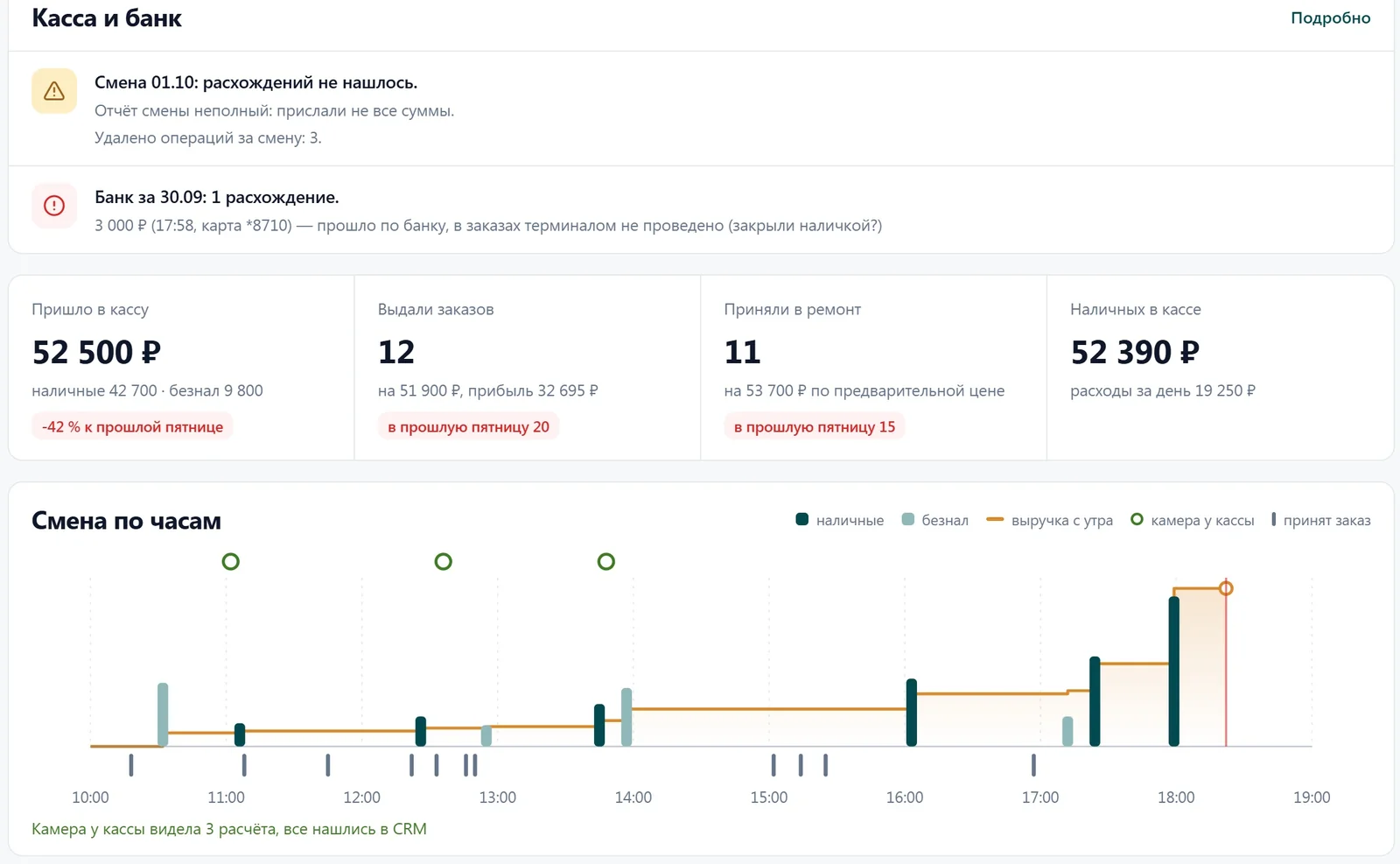
Task: Click the red exclamation alert icon
Action: click(54, 206)
